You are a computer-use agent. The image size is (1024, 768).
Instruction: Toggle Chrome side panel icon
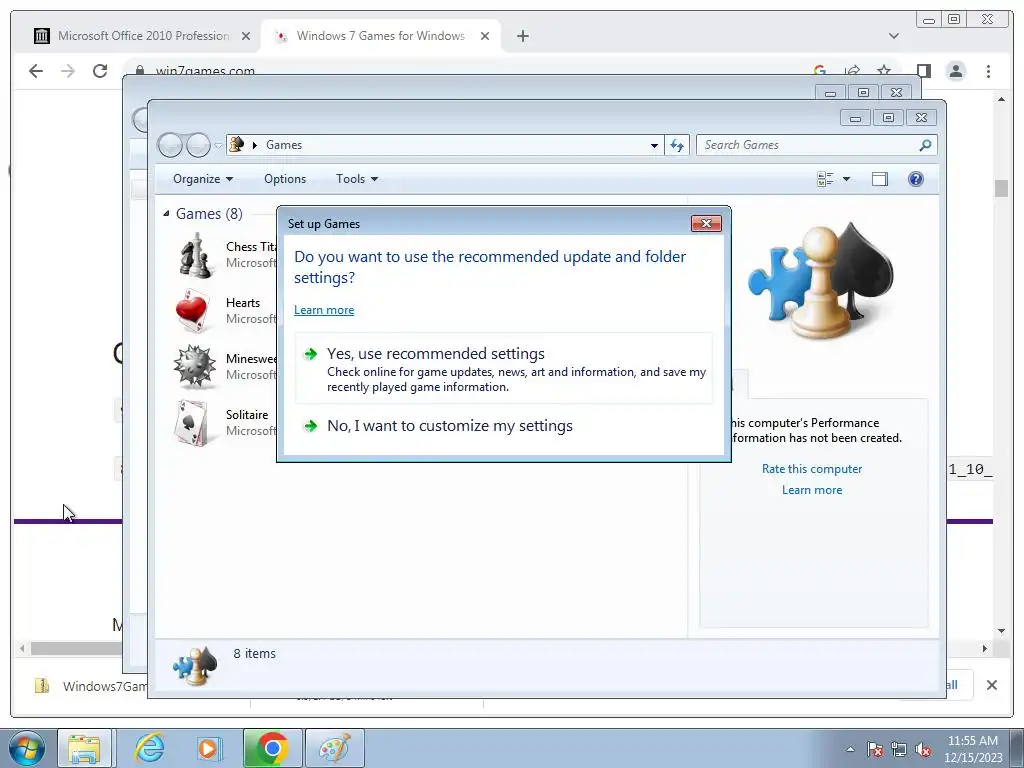(923, 71)
